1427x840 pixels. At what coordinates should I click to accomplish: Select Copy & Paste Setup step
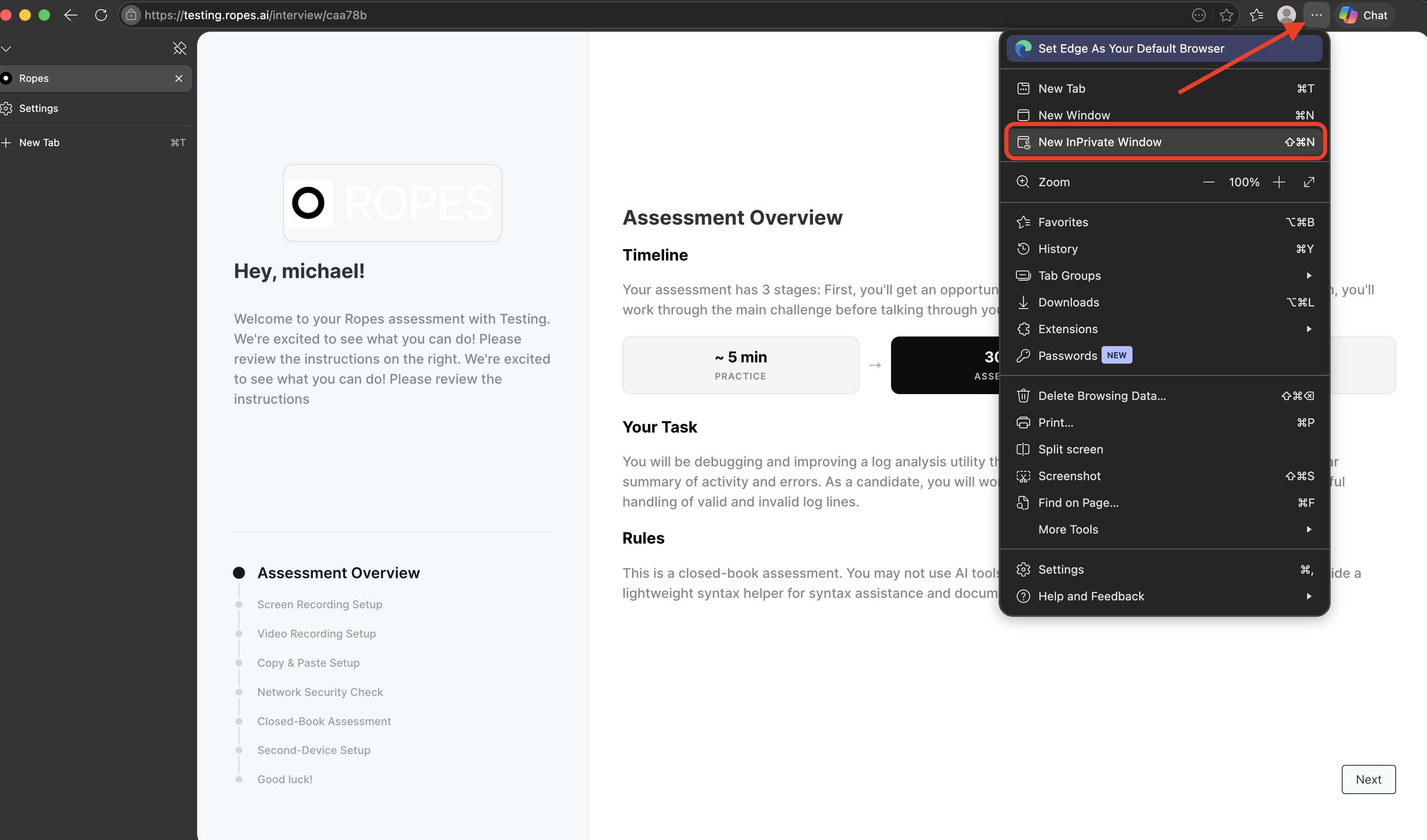click(x=308, y=663)
